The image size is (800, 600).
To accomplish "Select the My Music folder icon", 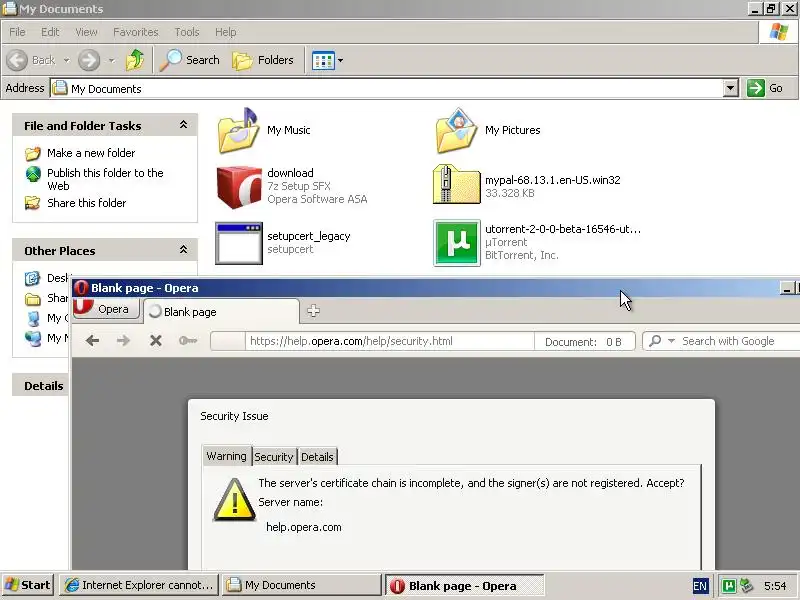I will coord(238,131).
